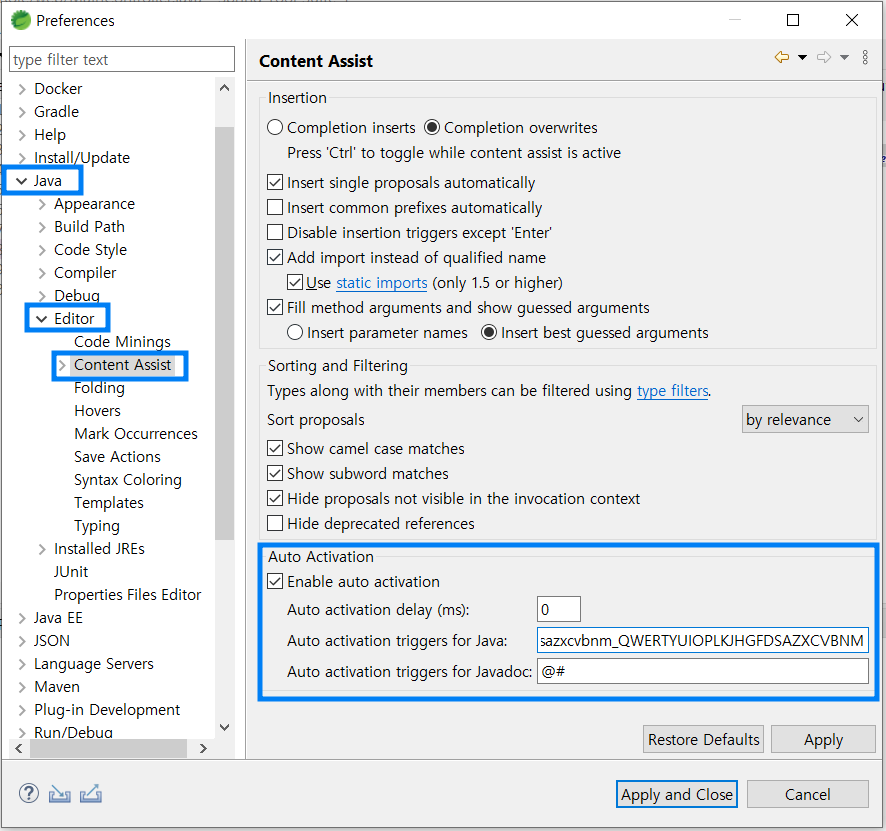
Task: Click the Cancel button
Action: click(807, 794)
